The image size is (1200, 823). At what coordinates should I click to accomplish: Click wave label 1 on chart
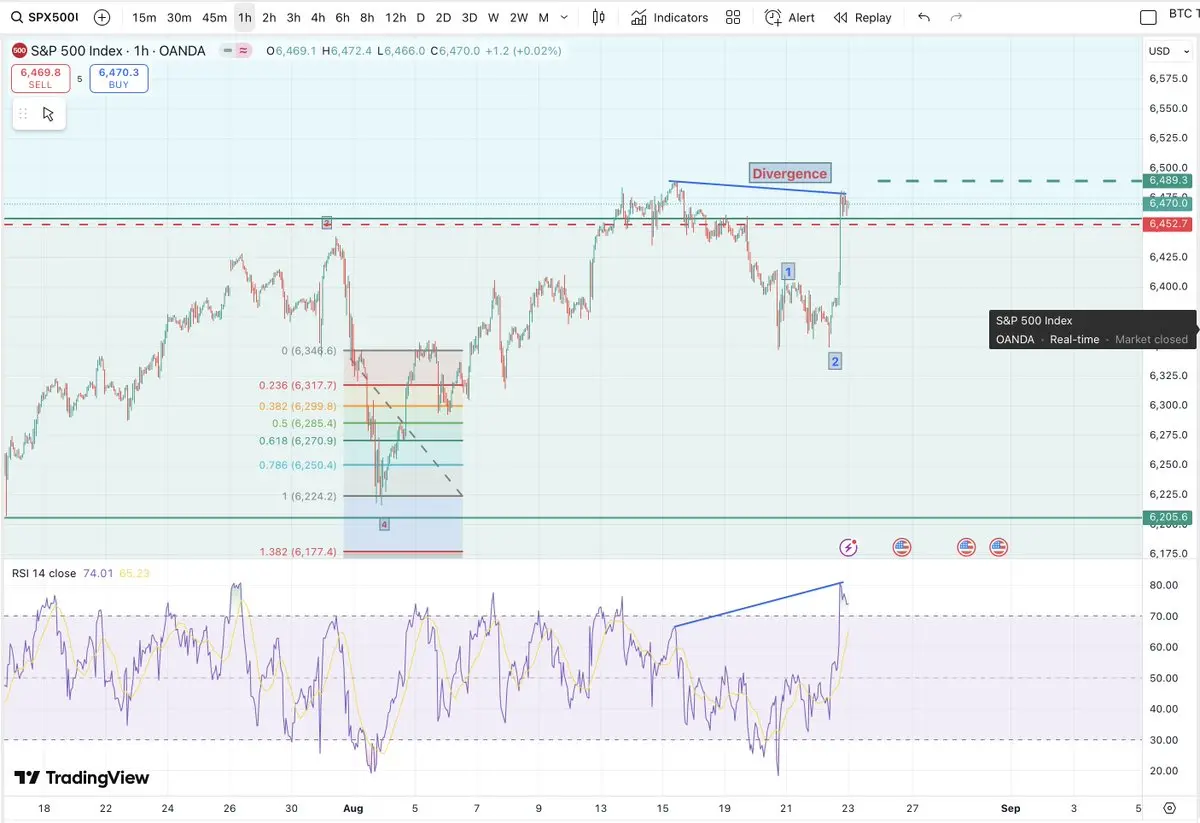pos(788,272)
